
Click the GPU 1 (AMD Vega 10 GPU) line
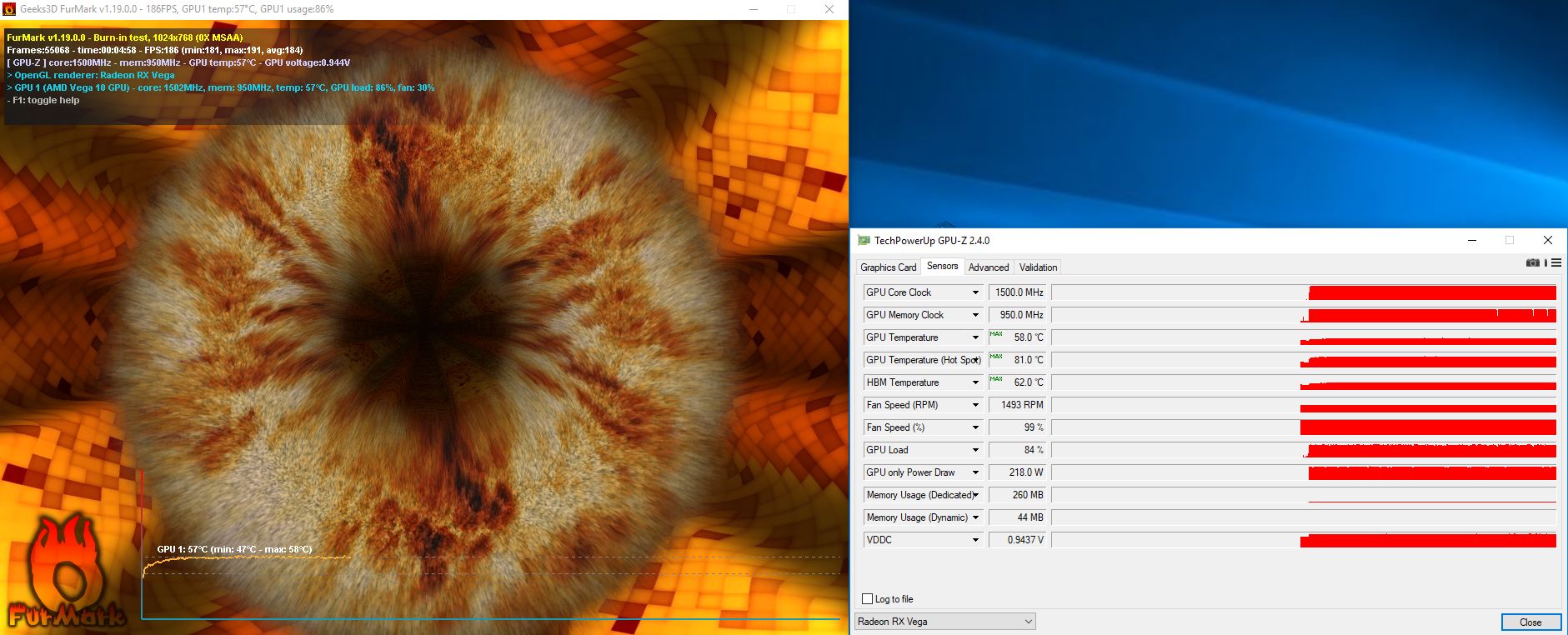(x=221, y=87)
